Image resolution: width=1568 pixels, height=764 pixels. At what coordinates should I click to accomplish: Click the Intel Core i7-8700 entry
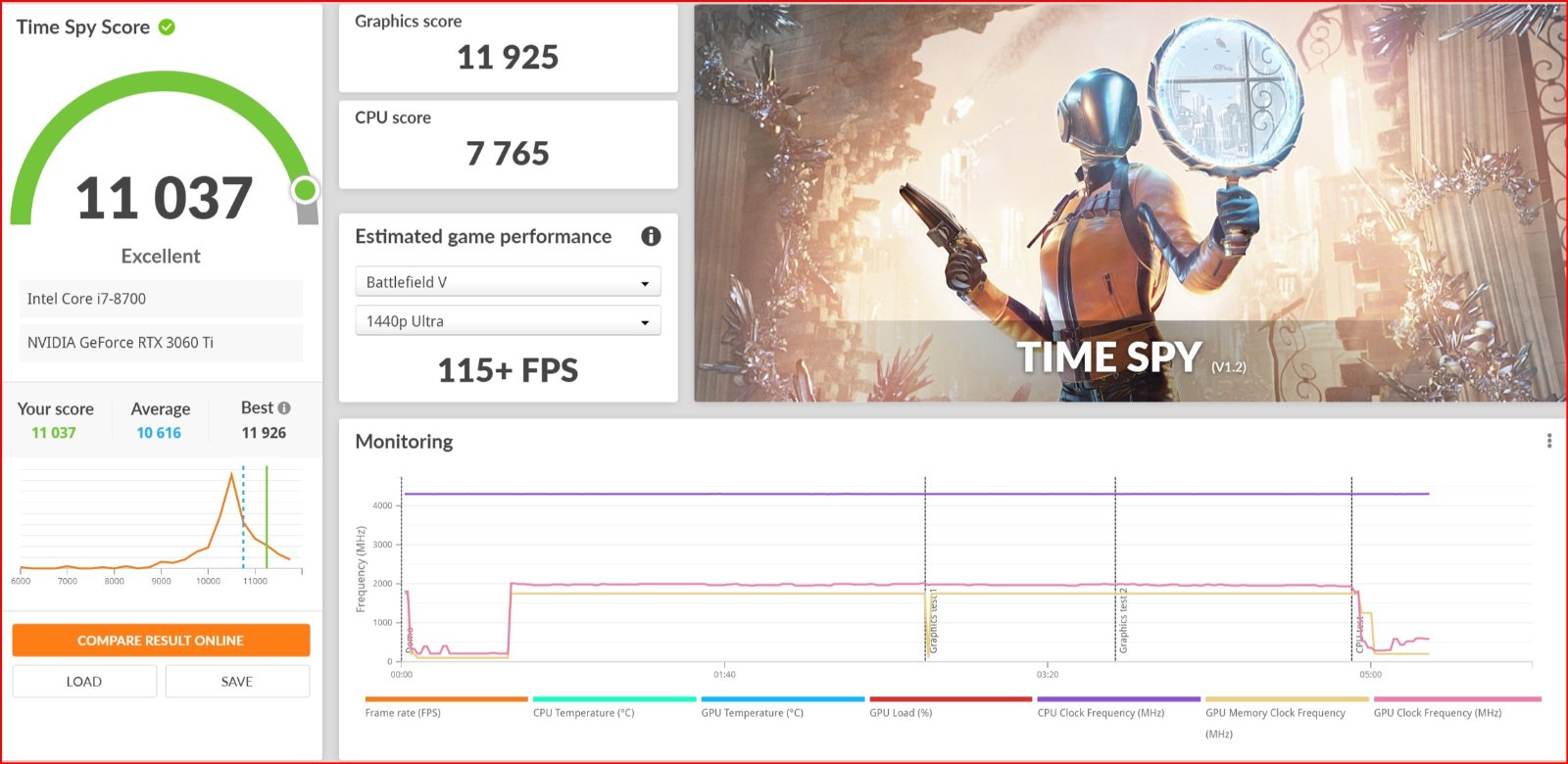pyautogui.click(x=161, y=299)
